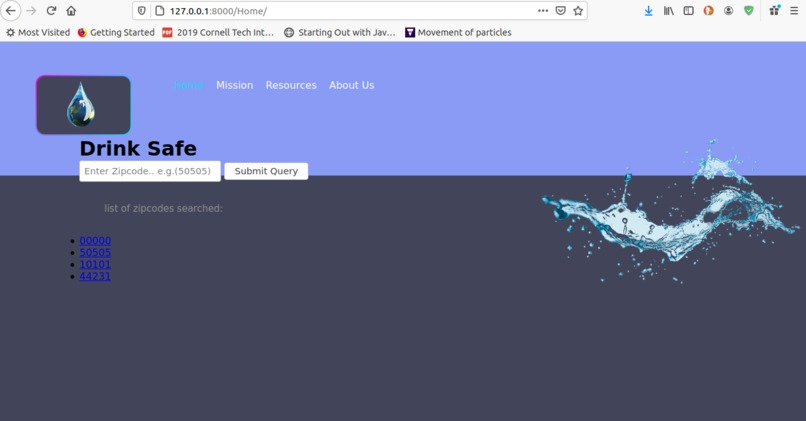
Task: Click the 'list of zipcodes searched:' label
Action: pyautogui.click(x=163, y=208)
